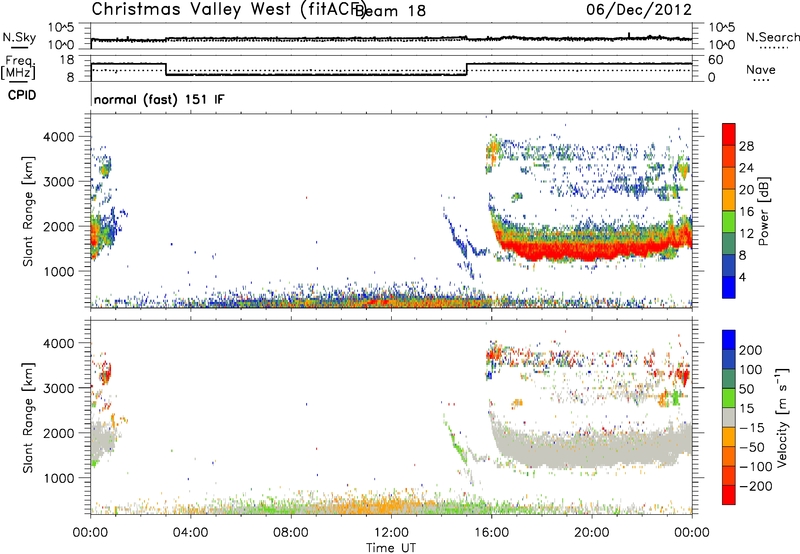Screen dimensions: 800x554
Task: Click the Freq. [MHz] axis label
Action: point(18,67)
